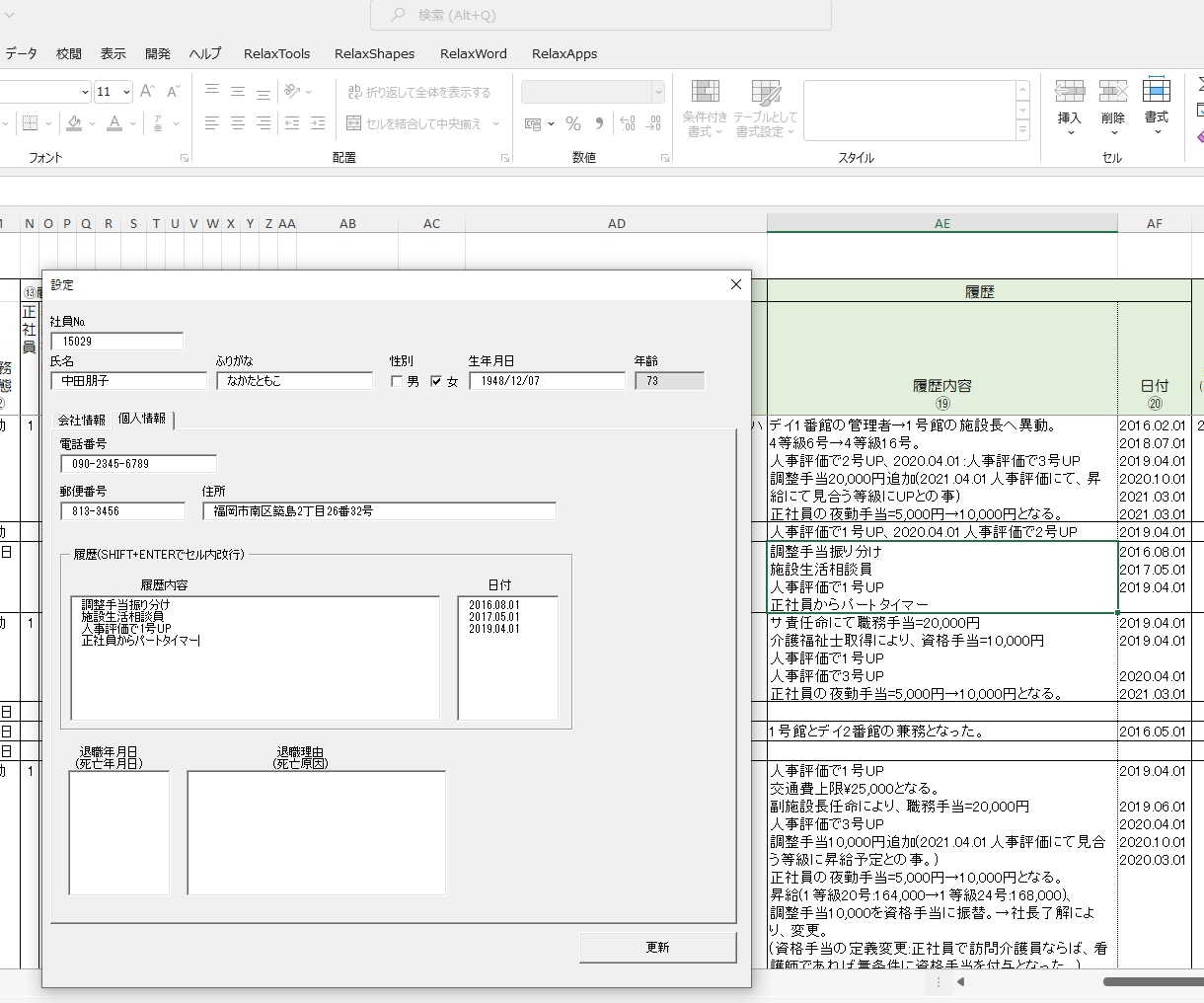This screenshot has width=1204, height=1003.
Task: Apply top vertical alignment
Action: 212,91
